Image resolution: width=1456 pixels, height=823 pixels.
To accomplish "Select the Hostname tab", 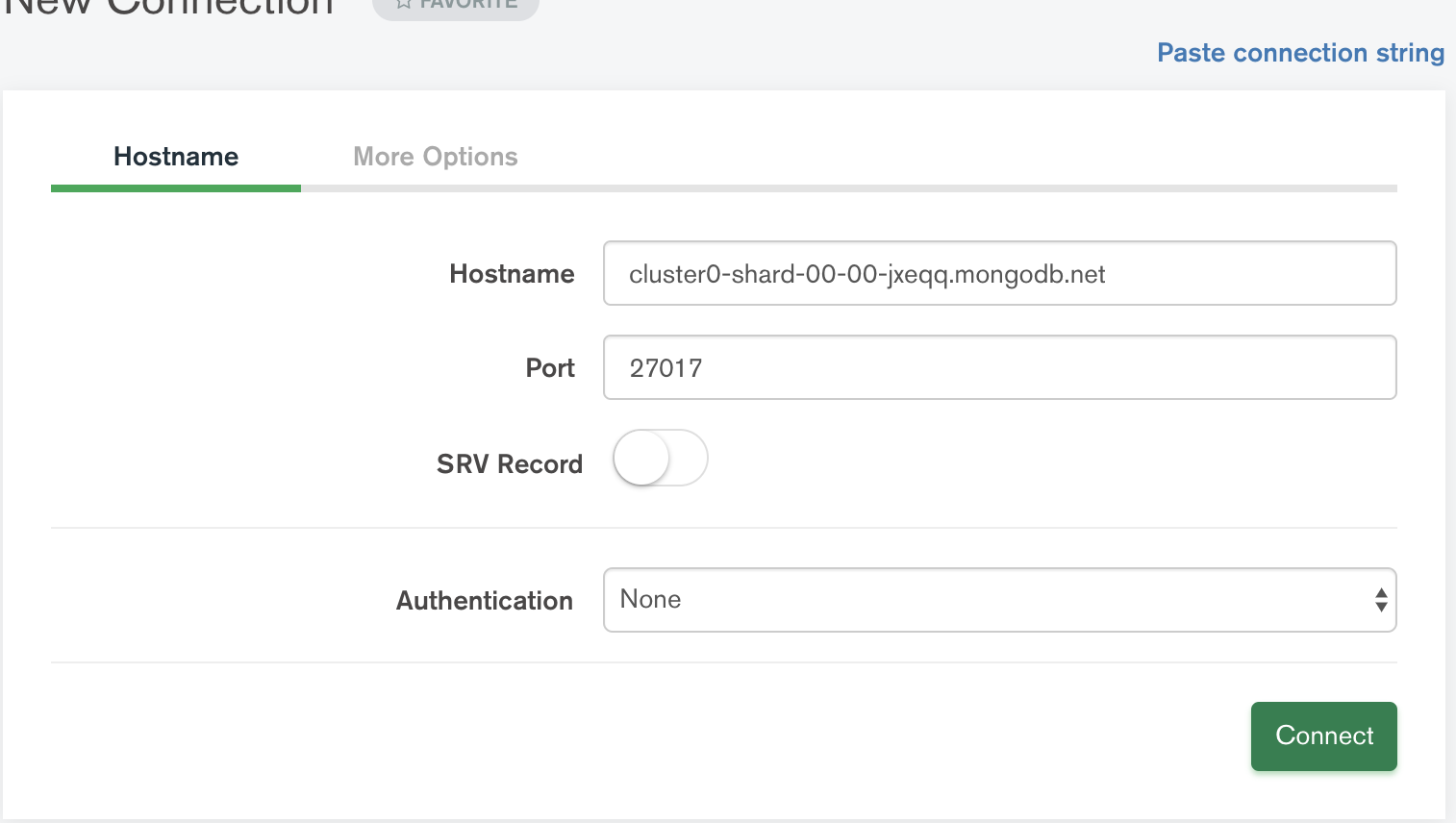I will click(175, 156).
